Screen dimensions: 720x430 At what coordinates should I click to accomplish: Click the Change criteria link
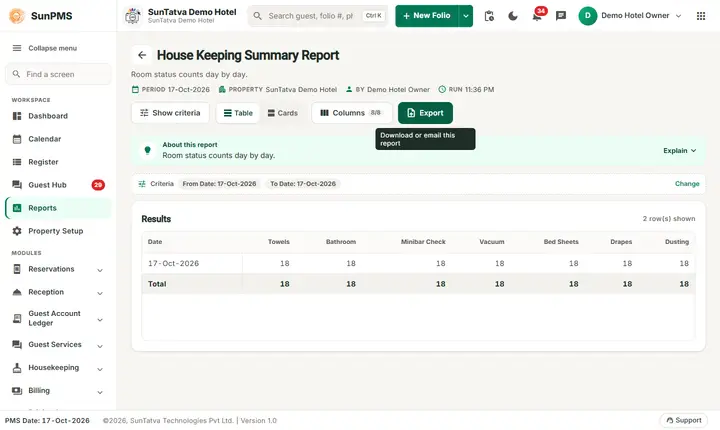pyautogui.click(x=687, y=184)
